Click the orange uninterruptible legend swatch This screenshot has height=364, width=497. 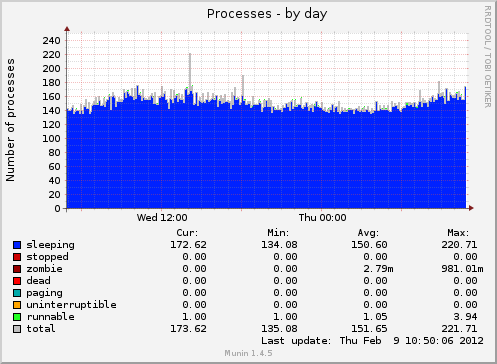pos(17,305)
